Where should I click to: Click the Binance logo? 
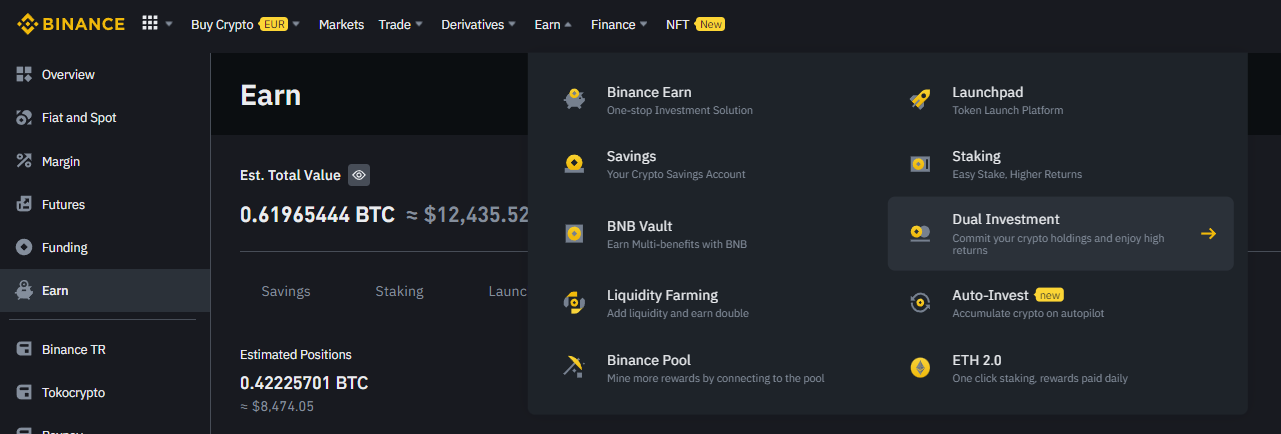click(70, 24)
